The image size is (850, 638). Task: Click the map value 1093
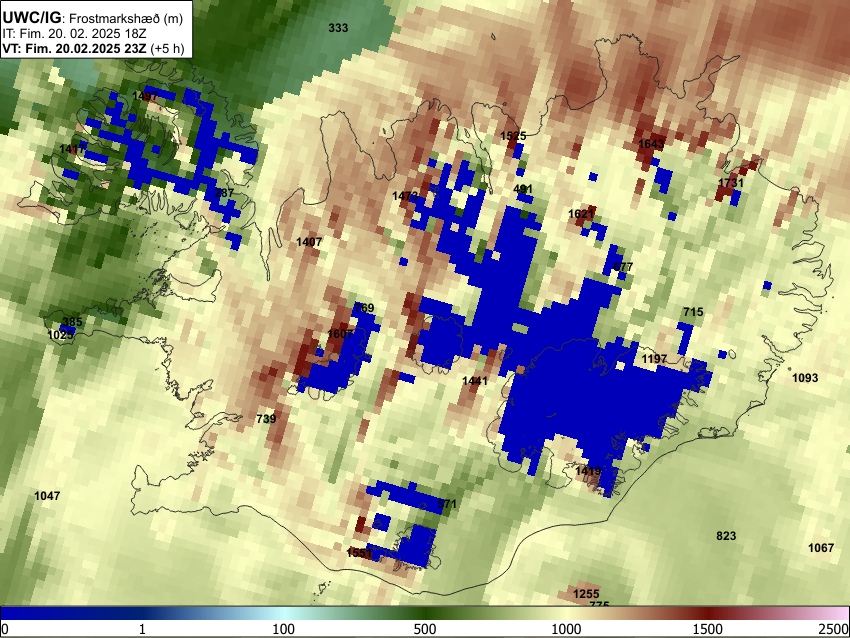click(x=806, y=378)
